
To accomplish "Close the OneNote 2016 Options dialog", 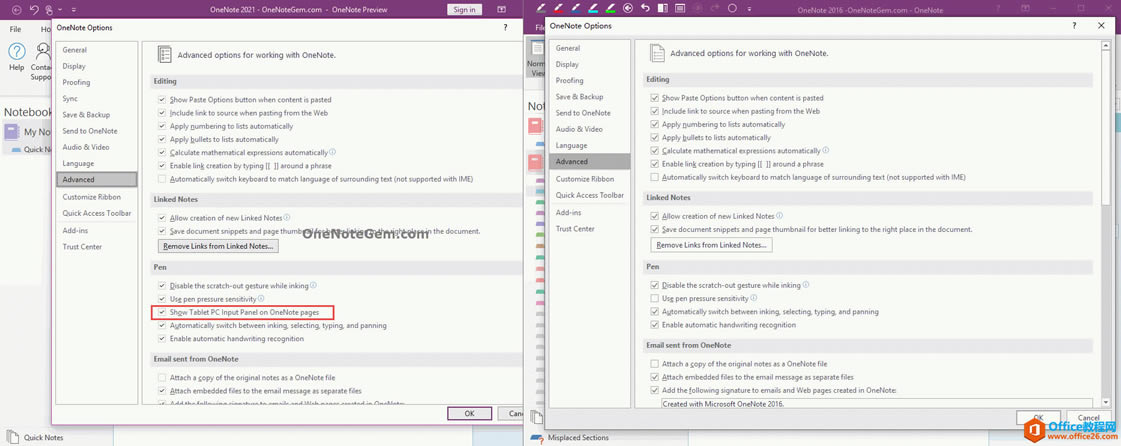I will pos(1101,26).
